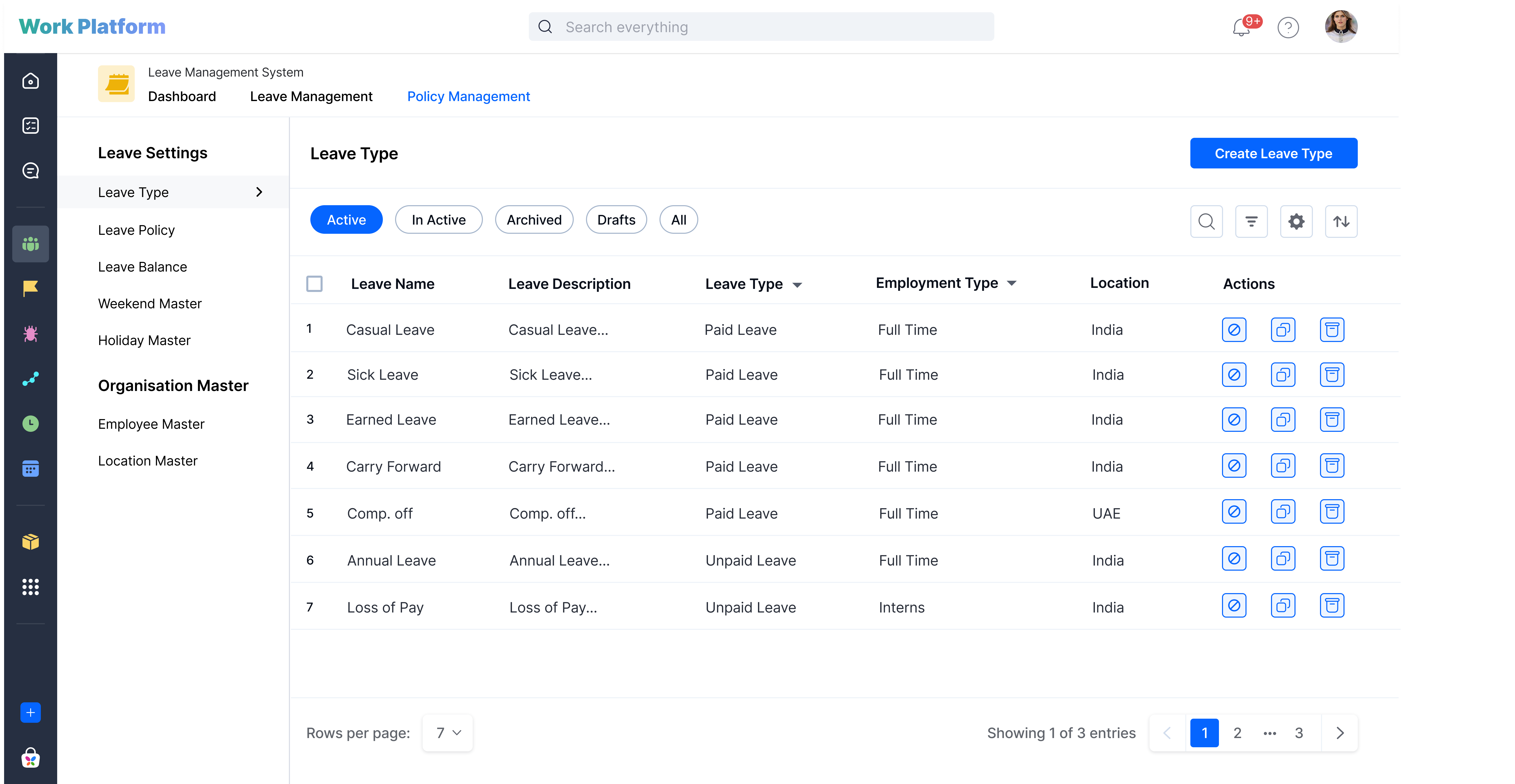The height and width of the screenshot is (784, 1515).
Task: Click the Leave Name column header
Action: (x=393, y=284)
